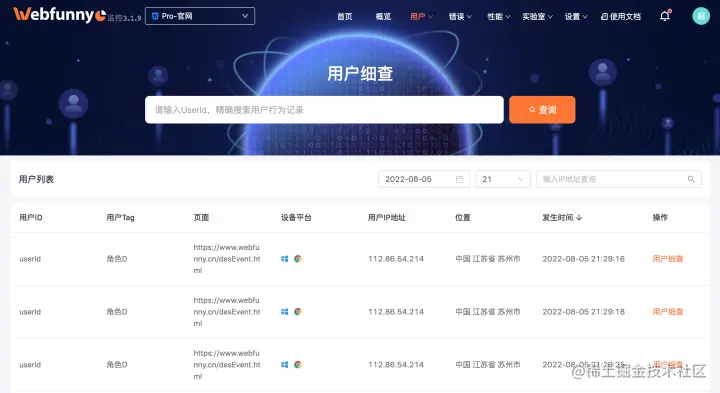
Task: Click Chrome icon in third table row
Action: click(298, 365)
